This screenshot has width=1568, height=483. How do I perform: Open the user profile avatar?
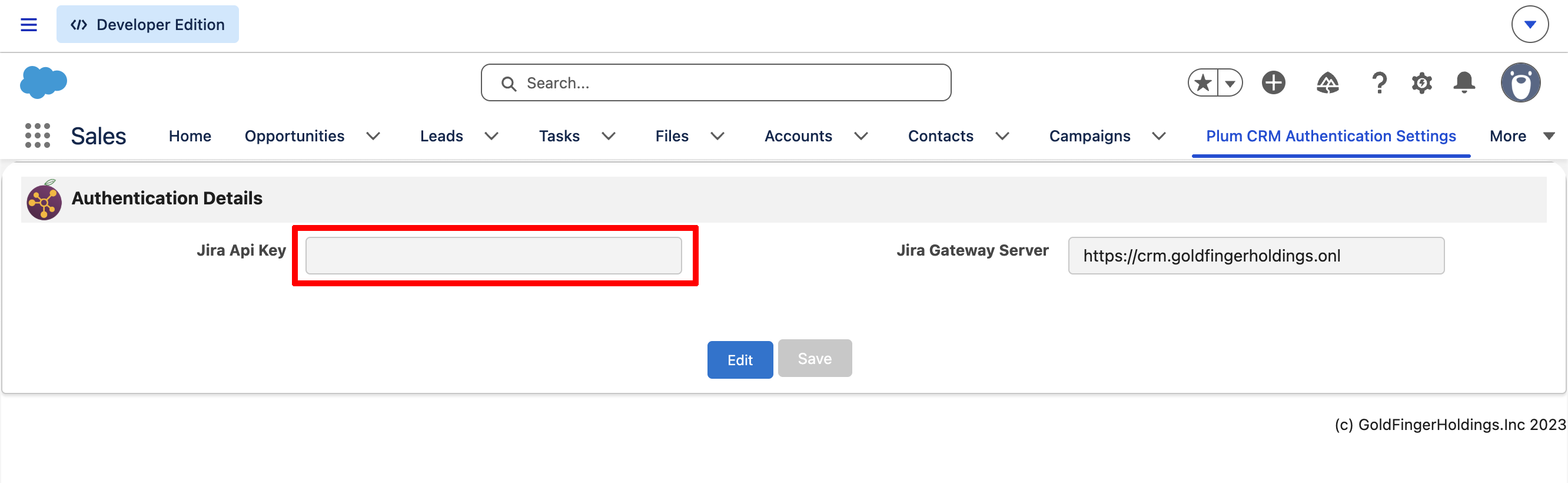coord(1520,82)
